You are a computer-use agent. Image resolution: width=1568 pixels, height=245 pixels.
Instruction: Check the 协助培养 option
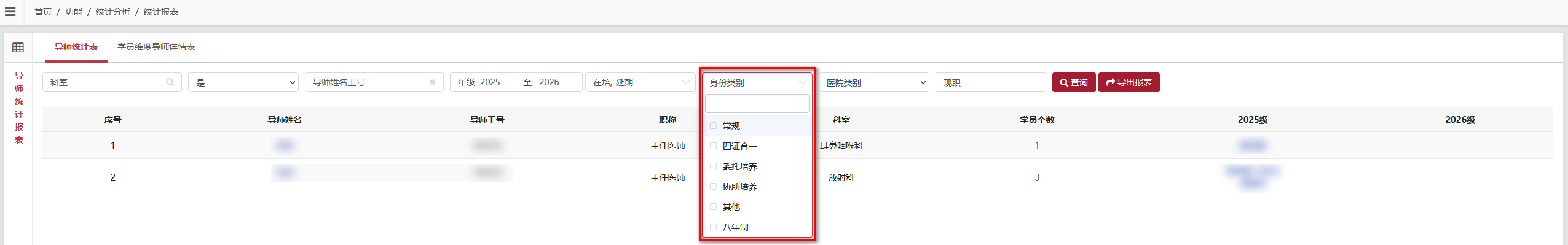(713, 186)
